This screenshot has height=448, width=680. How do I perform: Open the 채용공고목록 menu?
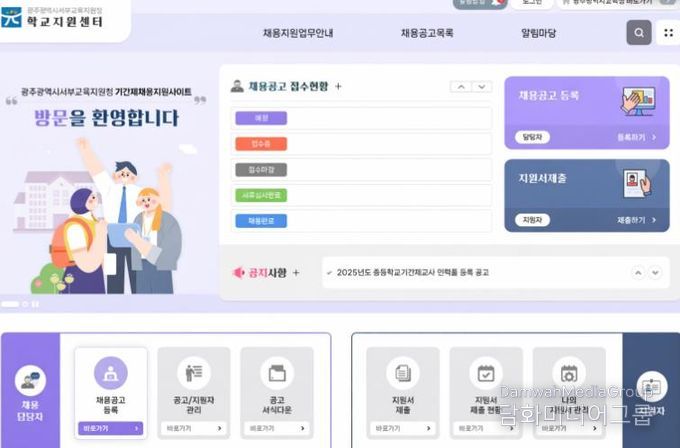427,33
